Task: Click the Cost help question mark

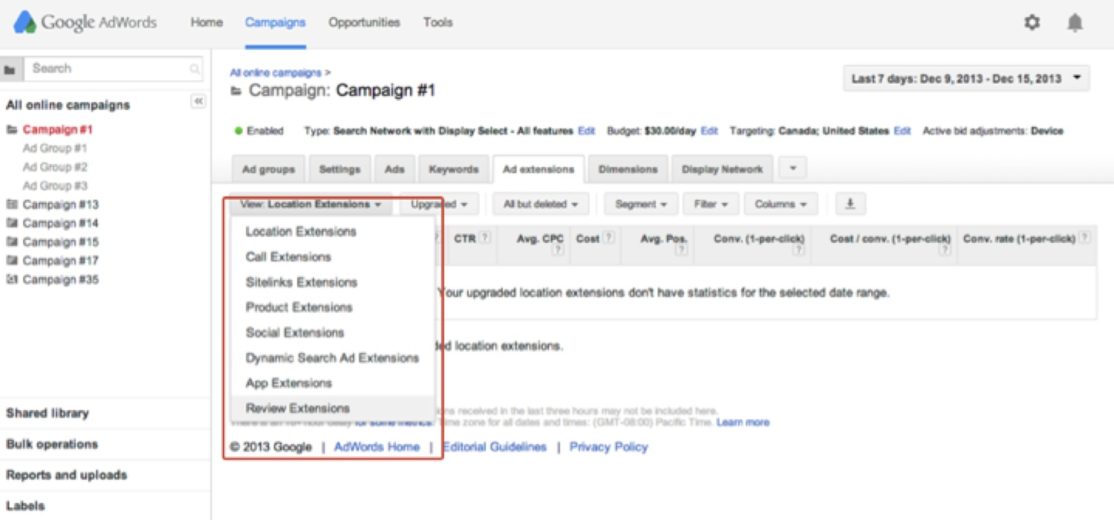Action: (x=610, y=239)
